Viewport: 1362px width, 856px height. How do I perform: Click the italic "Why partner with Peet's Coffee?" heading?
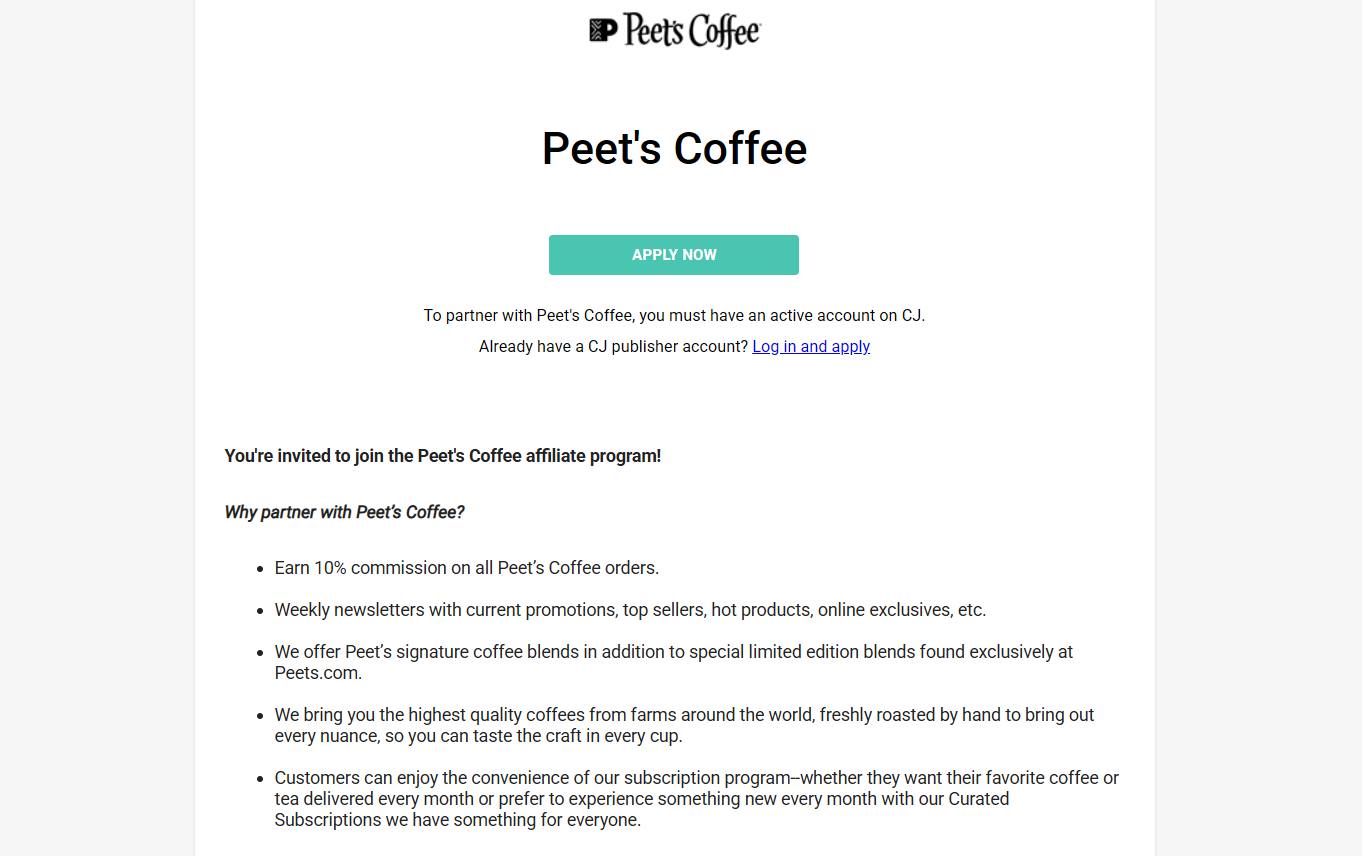coord(344,512)
